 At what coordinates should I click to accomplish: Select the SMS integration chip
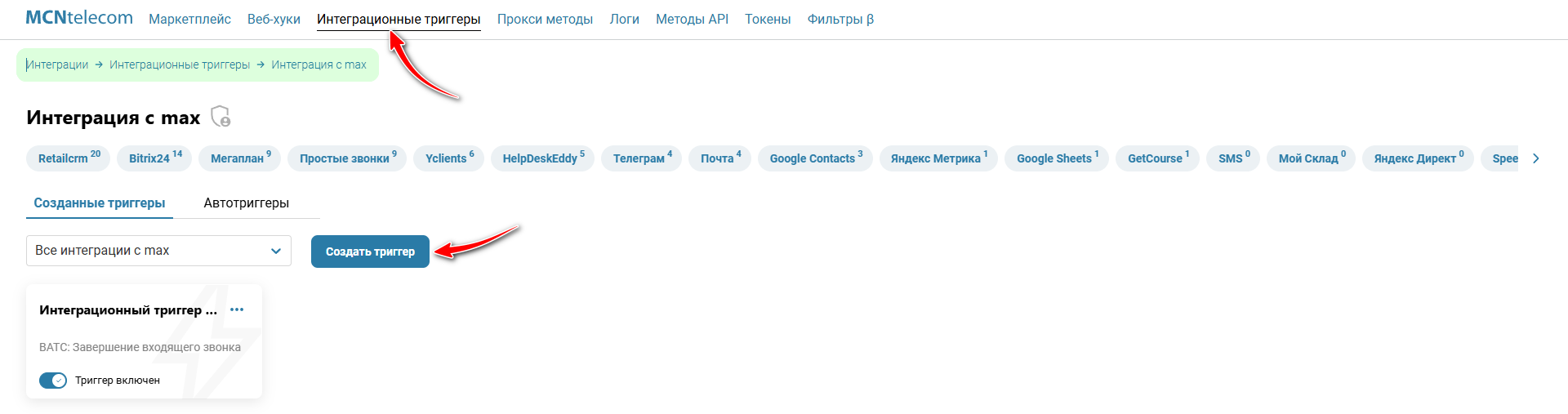pyautogui.click(x=1233, y=158)
